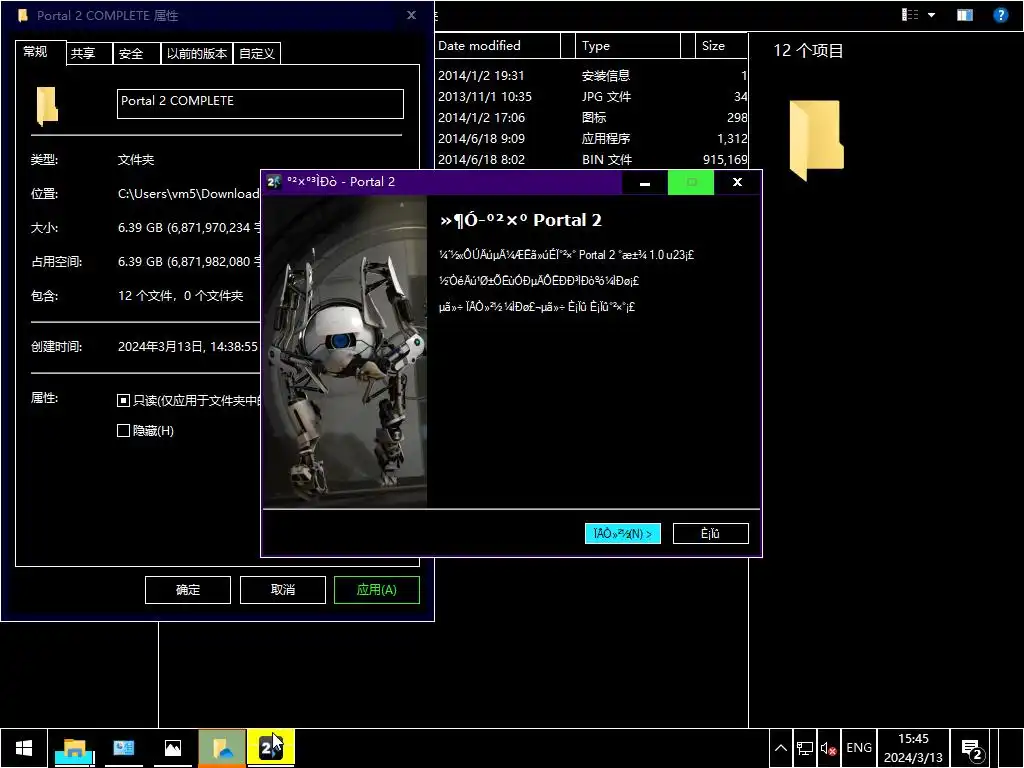1024x768 pixels.
Task: Click the Windows Start button
Action: pyautogui.click(x=24, y=748)
